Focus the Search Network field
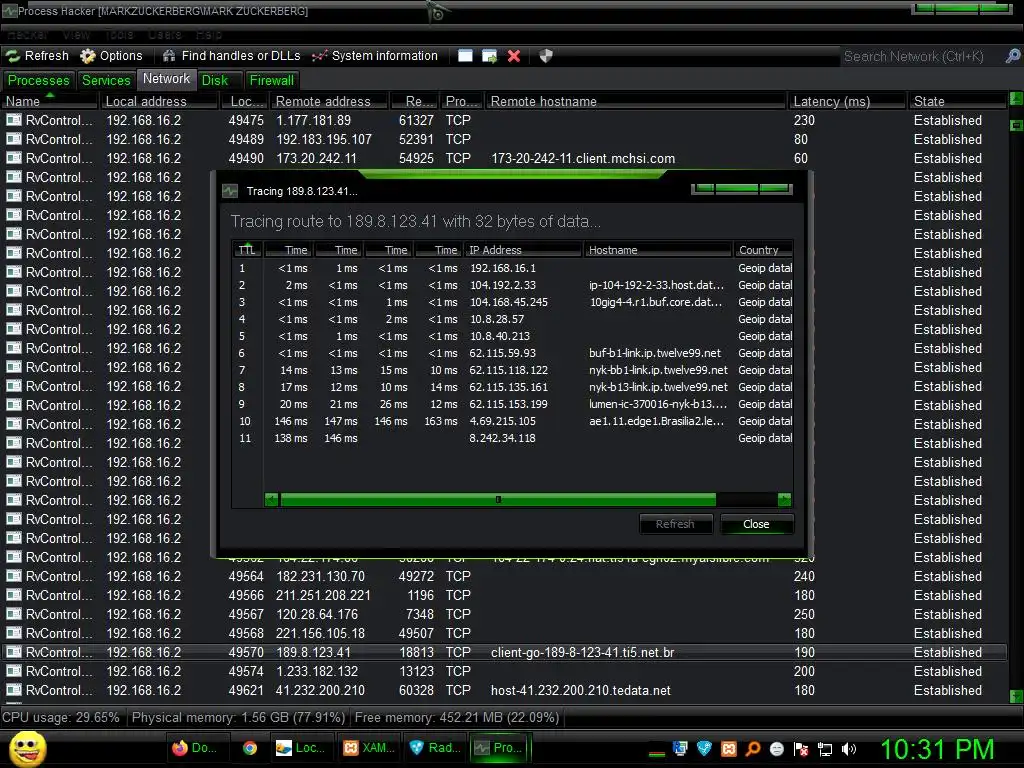The width and height of the screenshot is (1024, 768). click(921, 56)
